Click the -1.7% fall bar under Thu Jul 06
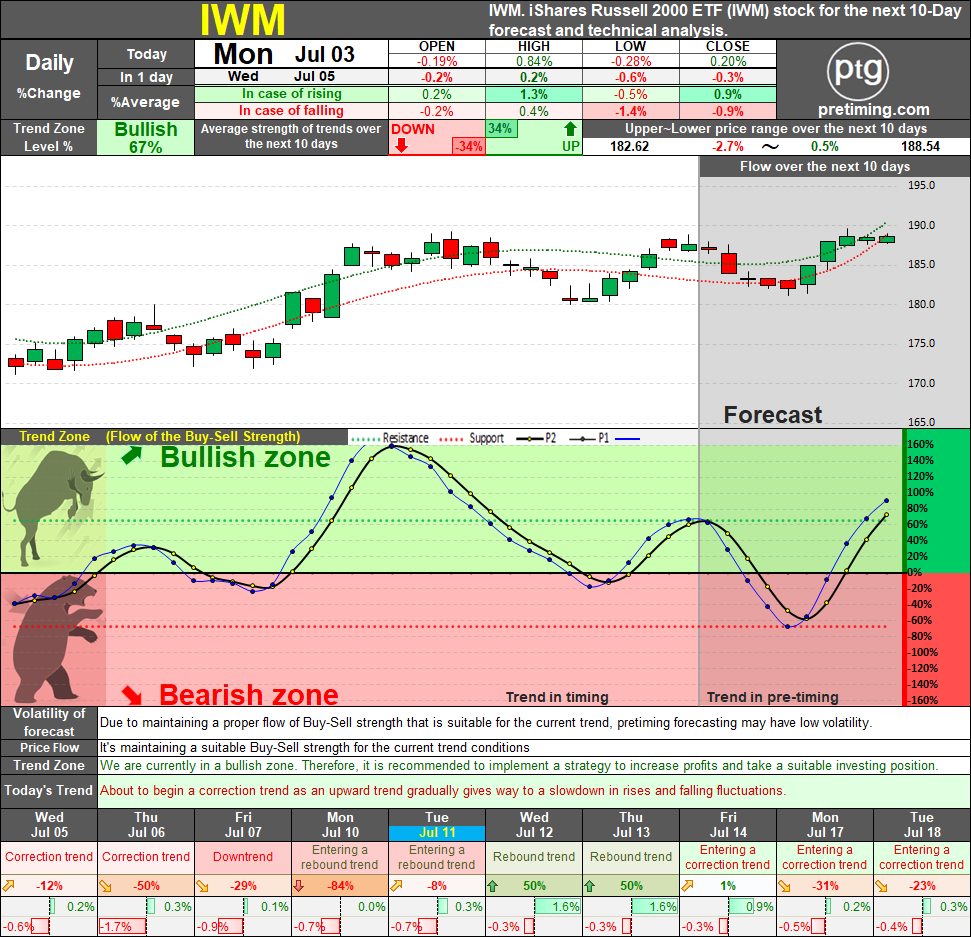The image size is (971, 937). [x=123, y=927]
